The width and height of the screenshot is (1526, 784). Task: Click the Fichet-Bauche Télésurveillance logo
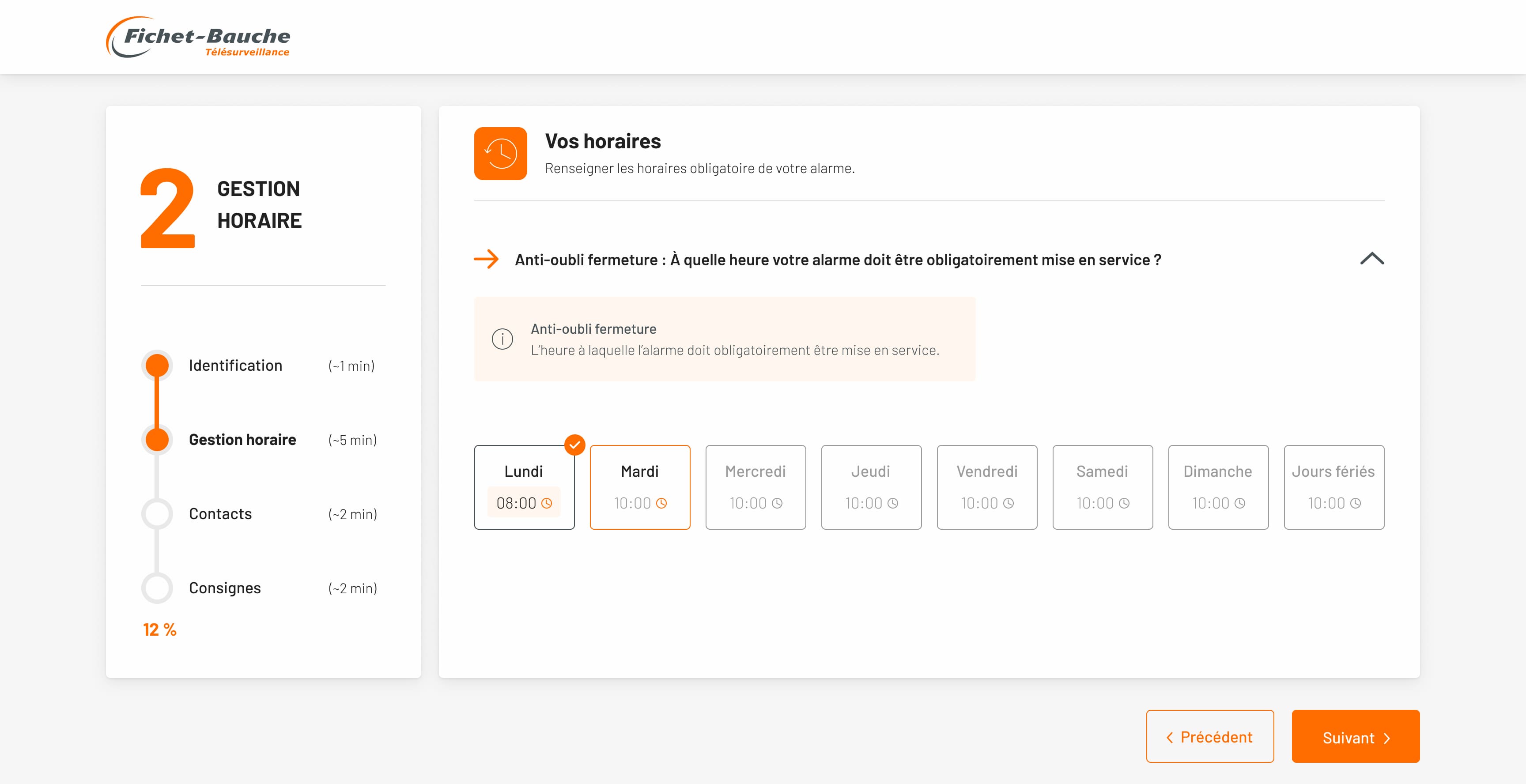198,38
